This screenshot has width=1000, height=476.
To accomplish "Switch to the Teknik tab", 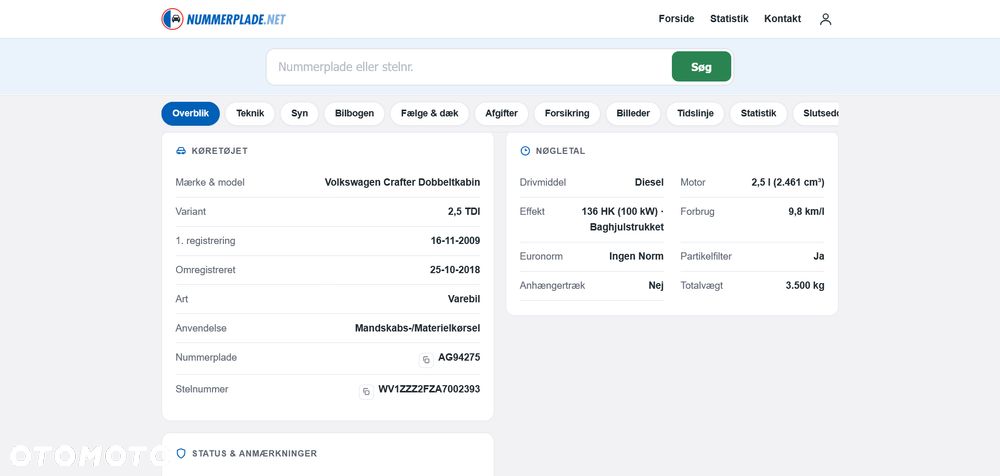I will (250, 114).
